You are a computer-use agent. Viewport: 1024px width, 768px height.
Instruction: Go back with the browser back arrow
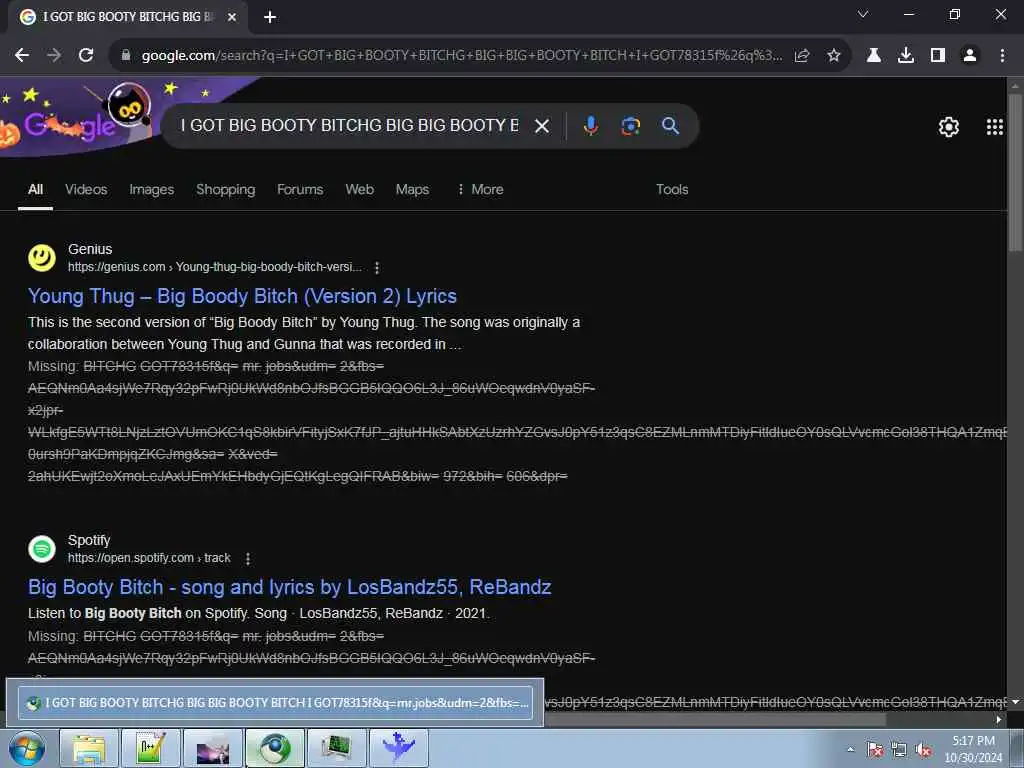(x=22, y=56)
